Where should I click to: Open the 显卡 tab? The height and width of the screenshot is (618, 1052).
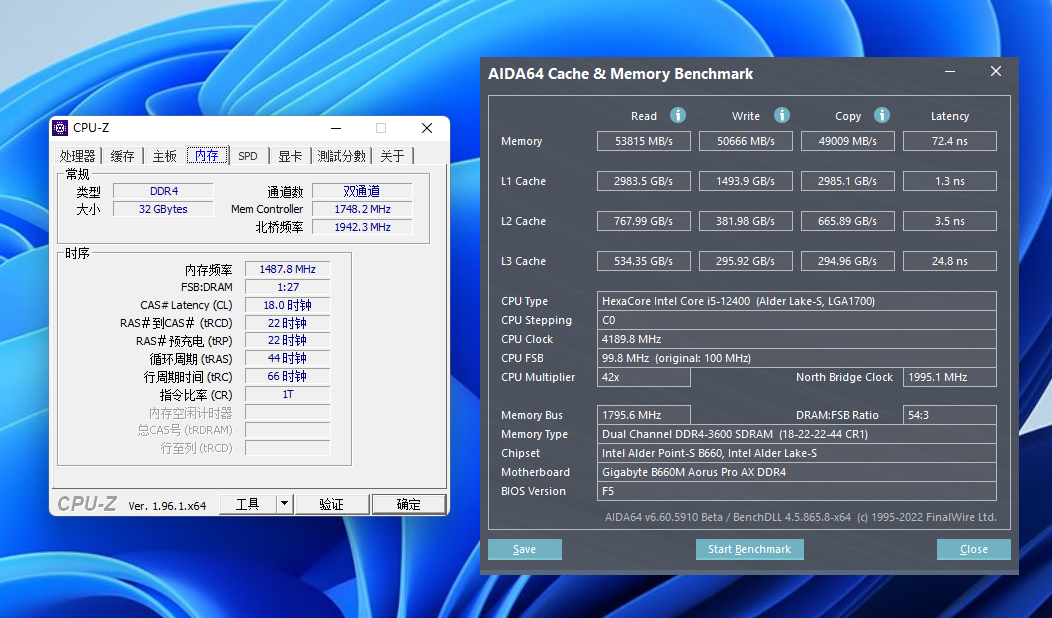[x=290, y=156]
